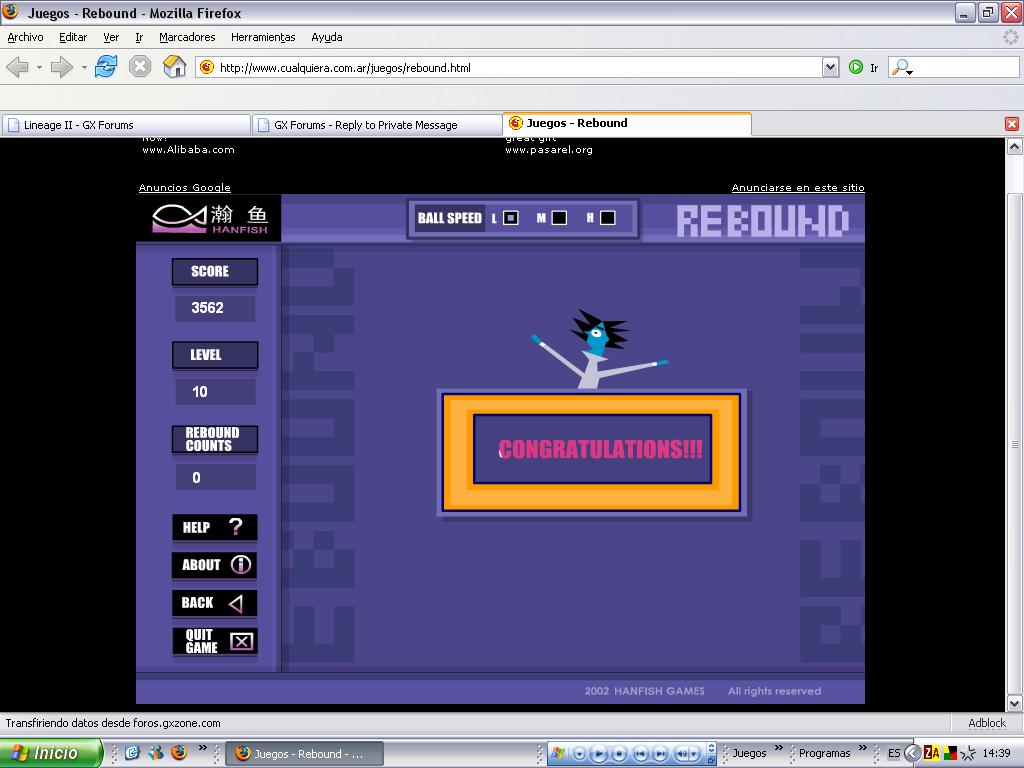Viewport: 1024px width, 768px height.
Task: Expand the Programas toolbar chevron
Action: (x=863, y=748)
